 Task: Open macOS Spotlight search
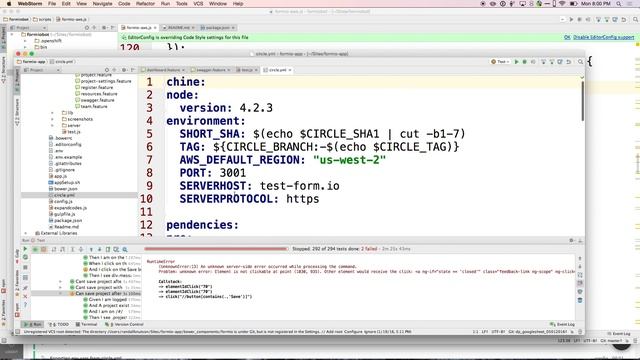[x=619, y=4]
